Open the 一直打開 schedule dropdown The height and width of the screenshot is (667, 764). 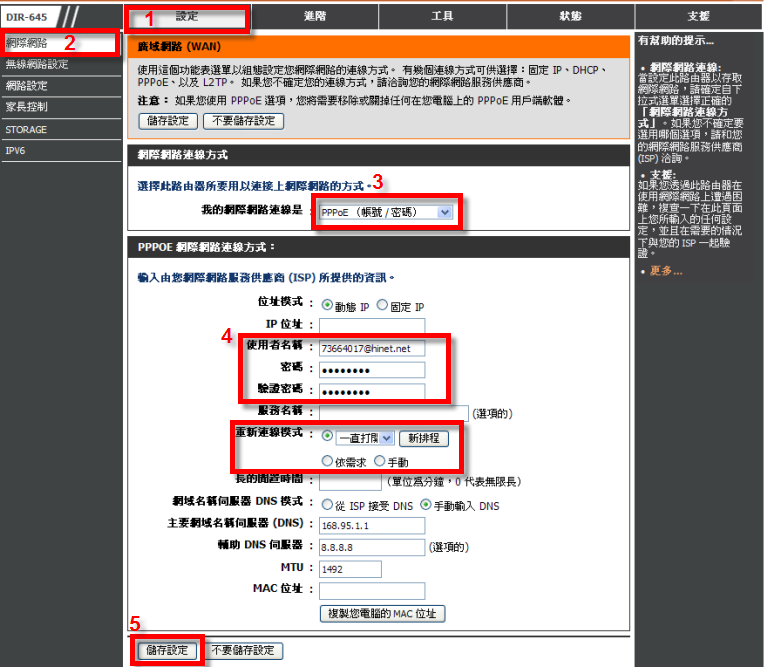[x=365, y=438]
